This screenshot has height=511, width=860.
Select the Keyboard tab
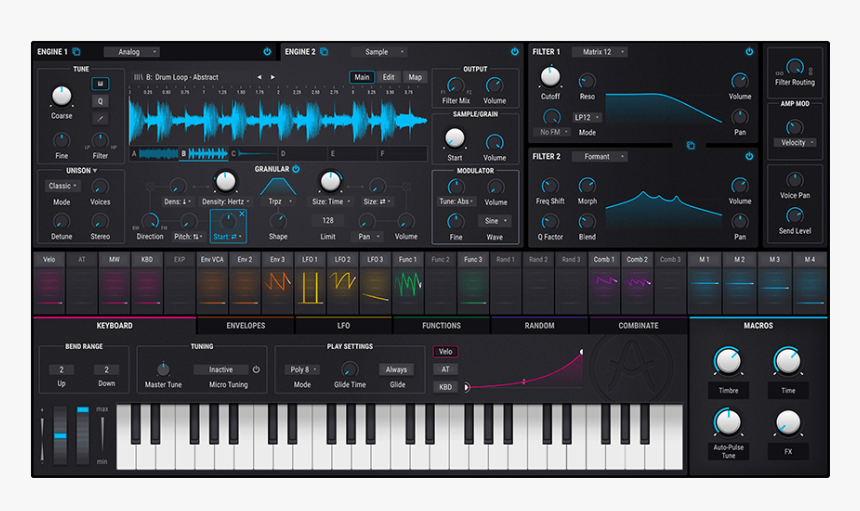[114, 326]
